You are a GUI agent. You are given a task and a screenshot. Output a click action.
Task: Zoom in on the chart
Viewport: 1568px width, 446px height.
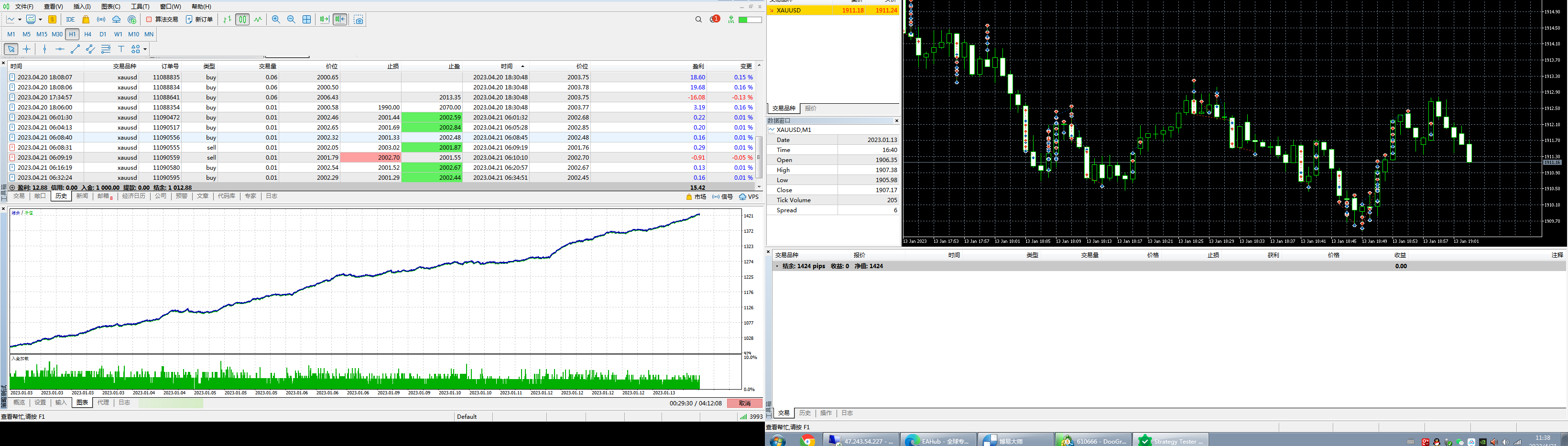click(x=276, y=20)
